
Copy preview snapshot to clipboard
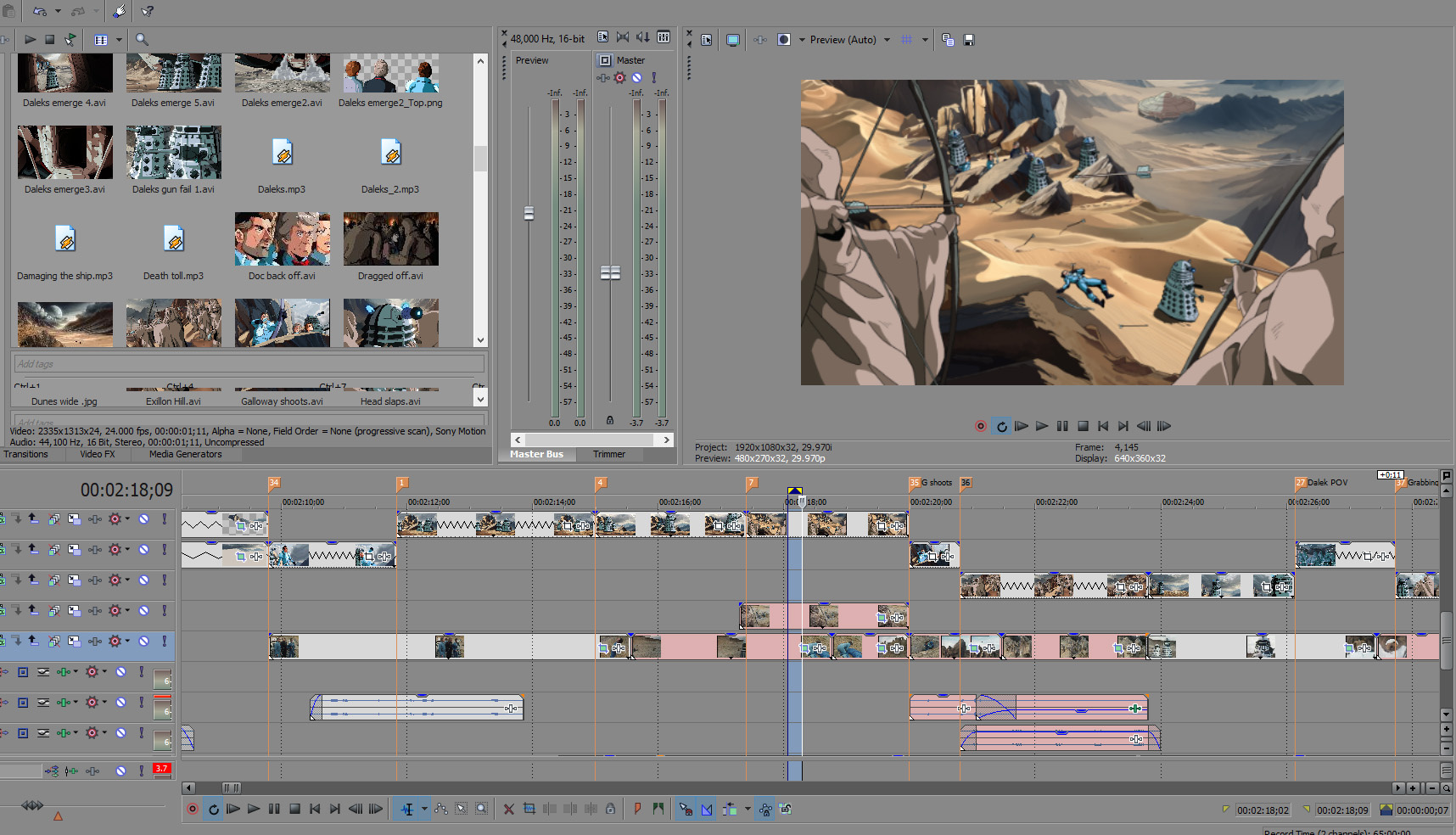[x=949, y=40]
